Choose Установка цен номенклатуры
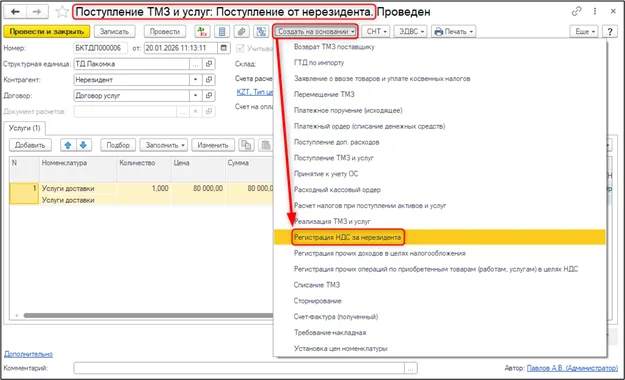Screen dimensions: 625x380 click(440, 348)
